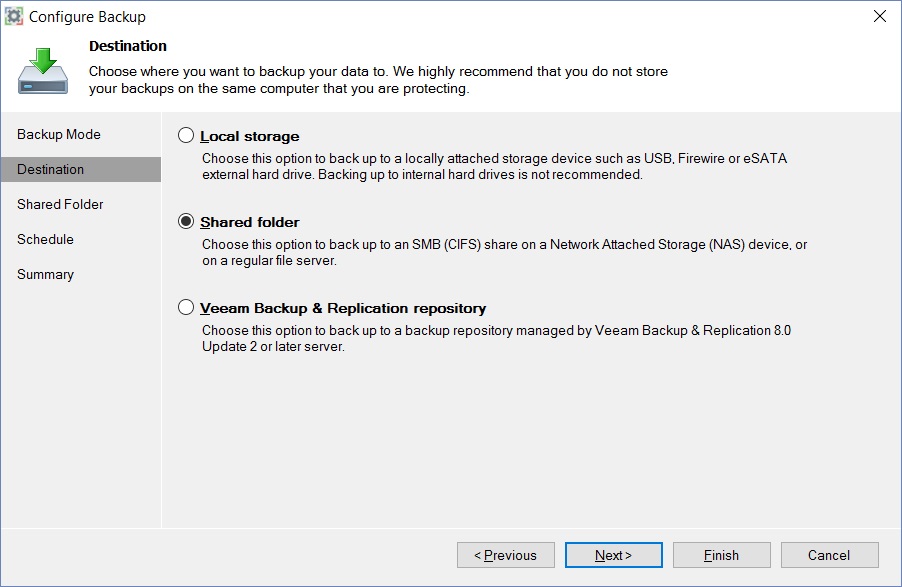The height and width of the screenshot is (587, 902).
Task: Choose Veeam Backup & Replication repository radio option
Action: pos(186,307)
